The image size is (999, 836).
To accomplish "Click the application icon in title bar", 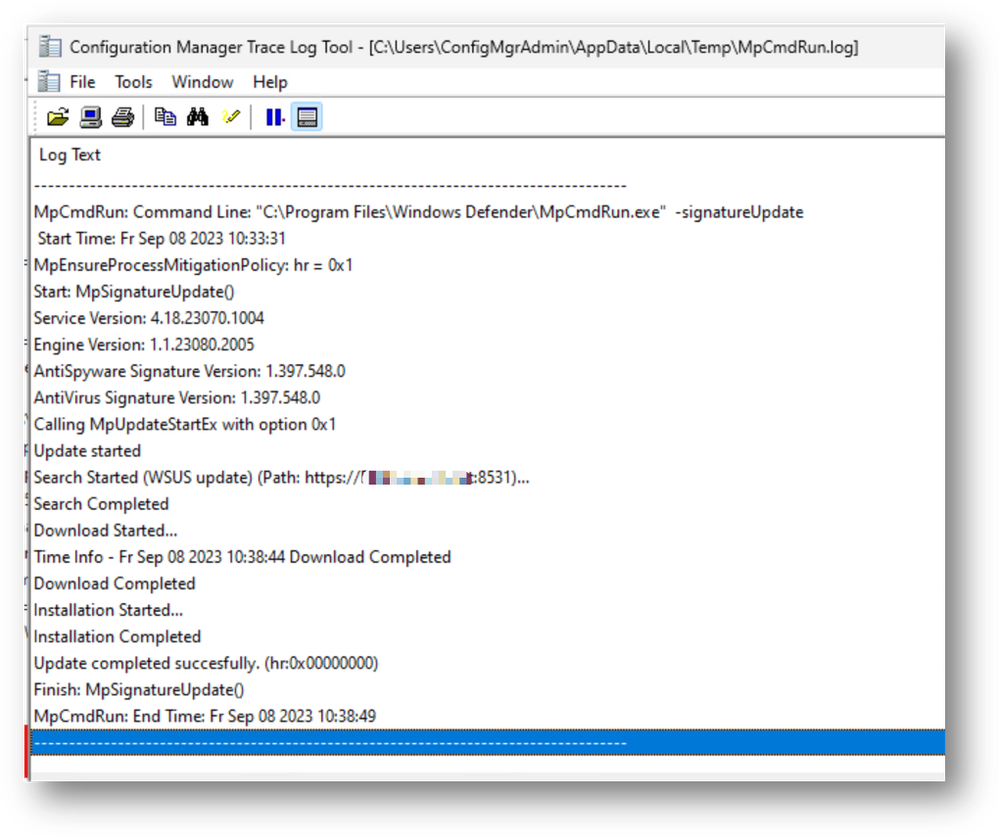I will (50, 47).
